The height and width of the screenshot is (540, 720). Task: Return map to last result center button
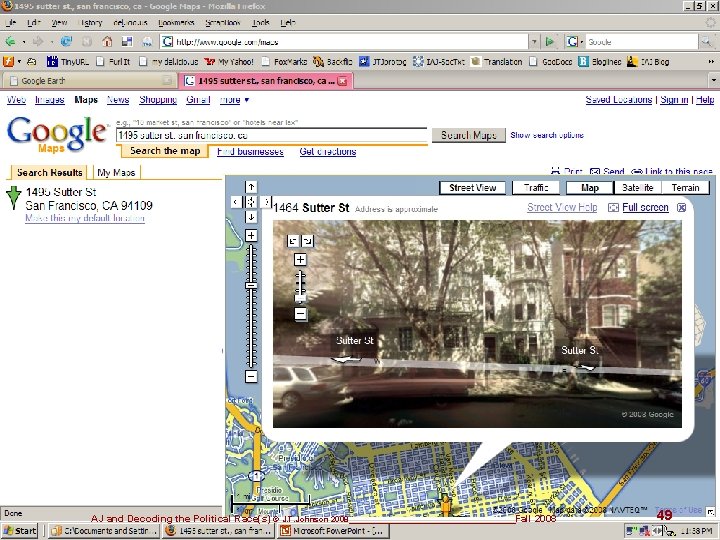[251, 202]
